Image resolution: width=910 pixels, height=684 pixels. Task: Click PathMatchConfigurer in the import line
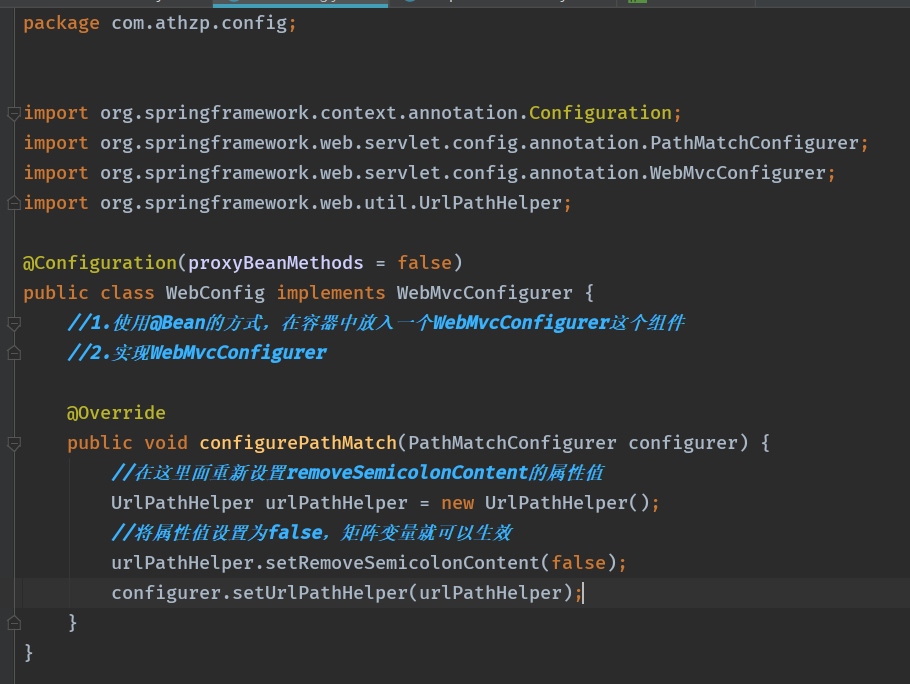coord(754,143)
